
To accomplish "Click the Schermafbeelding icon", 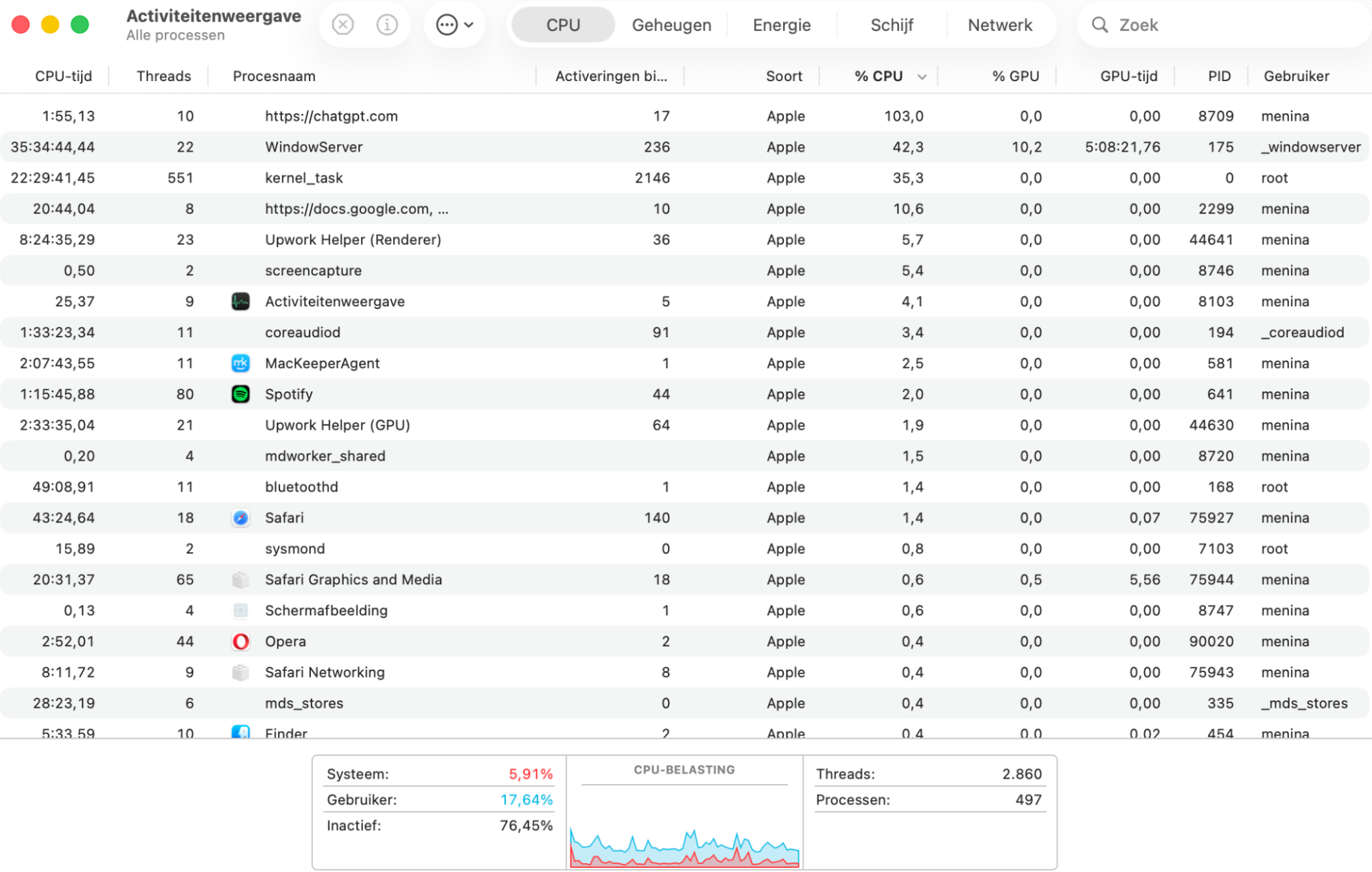I will pos(240,610).
